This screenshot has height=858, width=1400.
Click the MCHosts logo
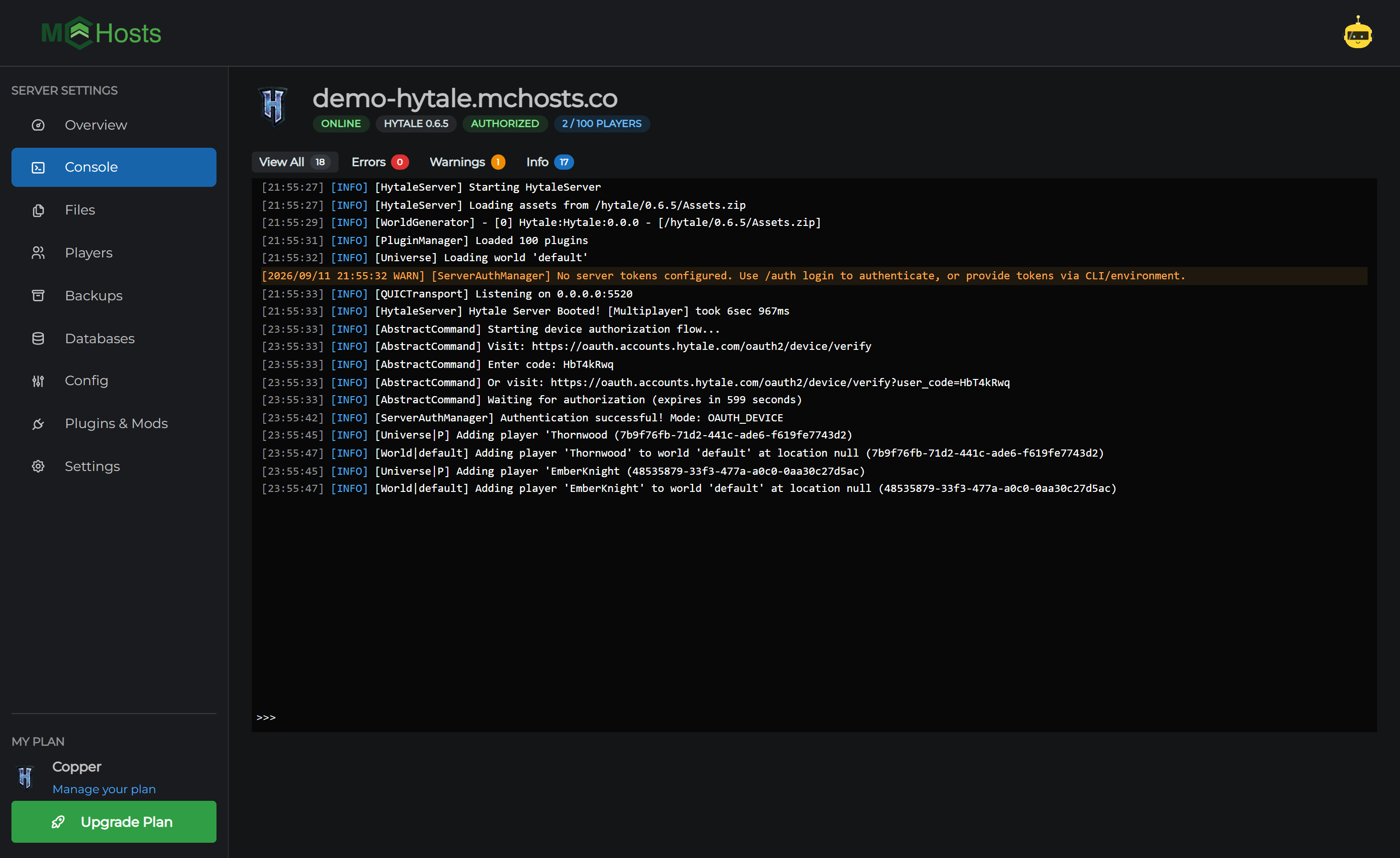click(x=101, y=33)
